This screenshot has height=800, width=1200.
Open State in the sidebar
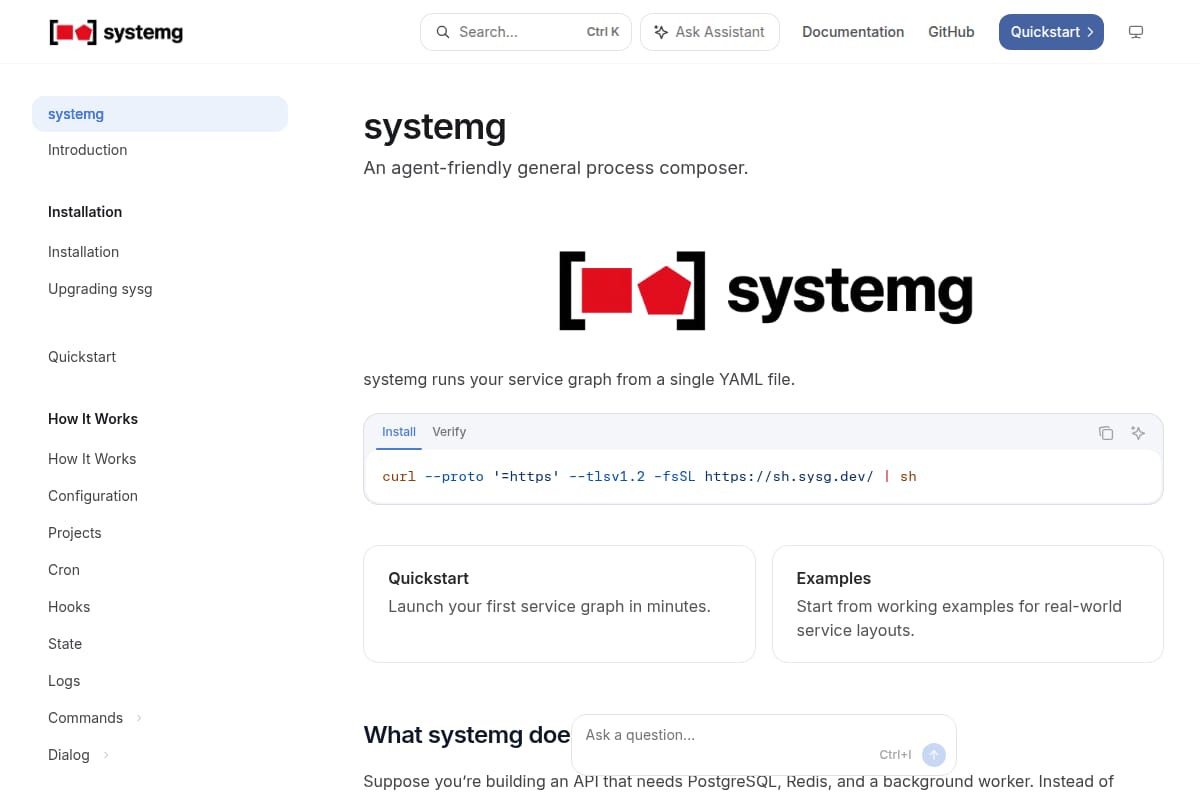(x=160, y=644)
